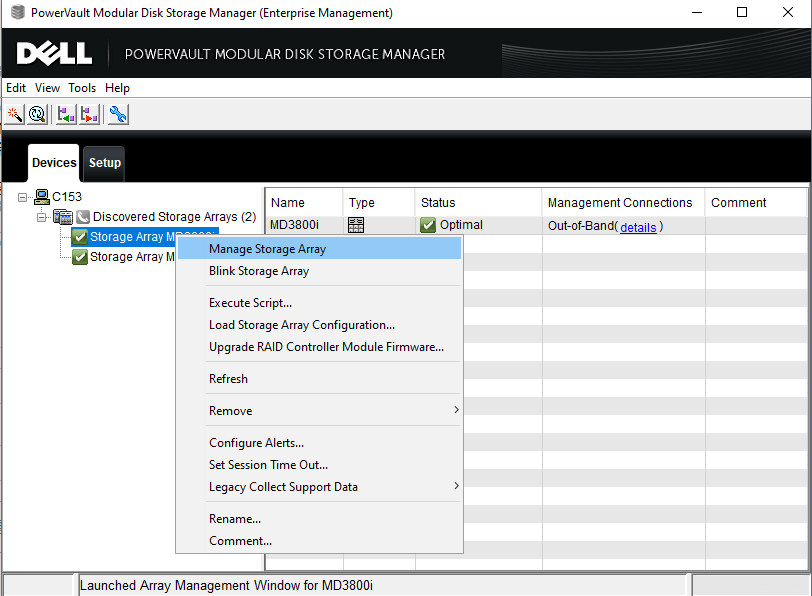This screenshot has width=812, height=596.
Task: Open the Remove menu entry
Action: tap(319, 411)
